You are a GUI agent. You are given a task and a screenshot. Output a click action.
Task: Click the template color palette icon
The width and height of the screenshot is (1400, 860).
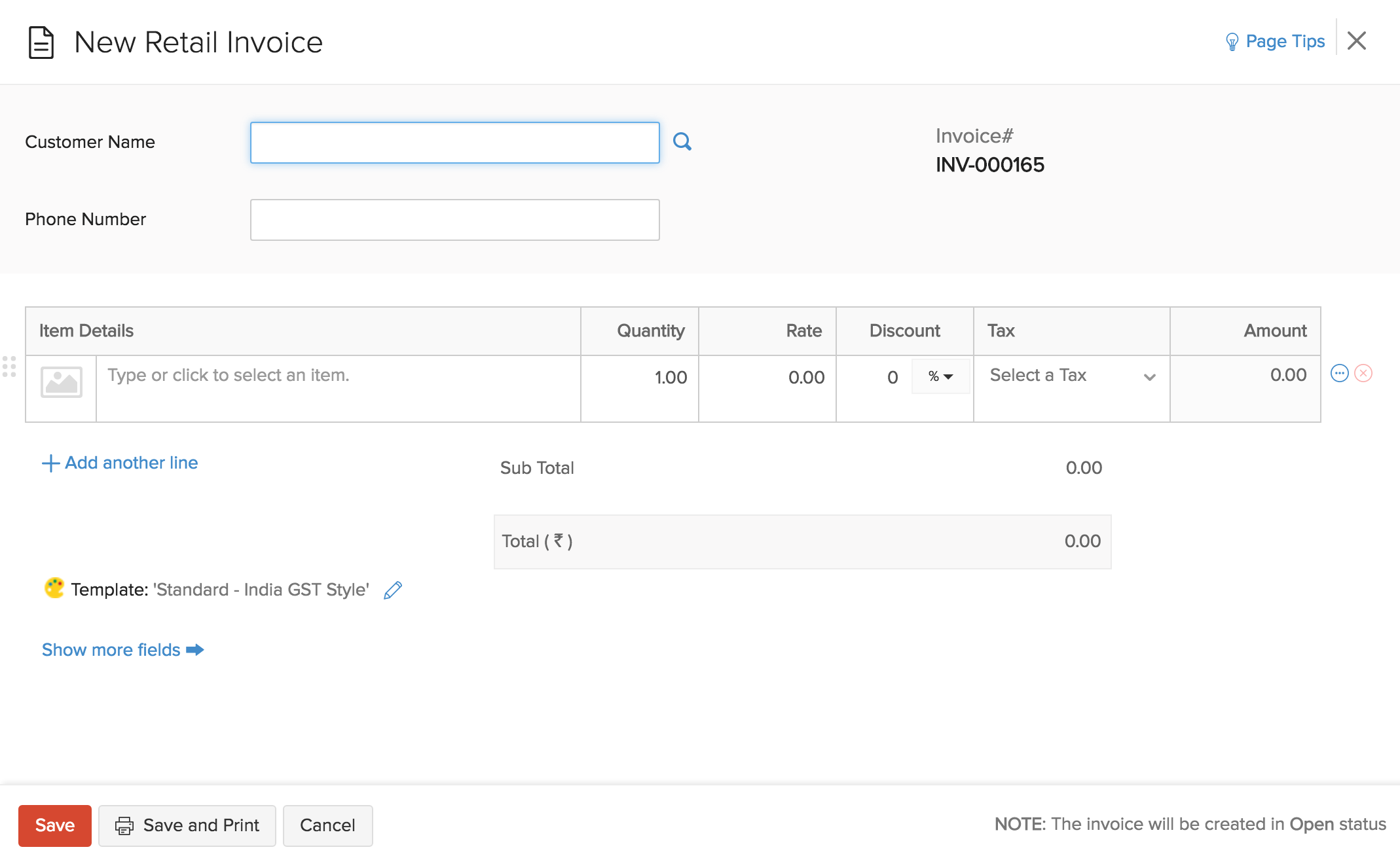click(54, 588)
